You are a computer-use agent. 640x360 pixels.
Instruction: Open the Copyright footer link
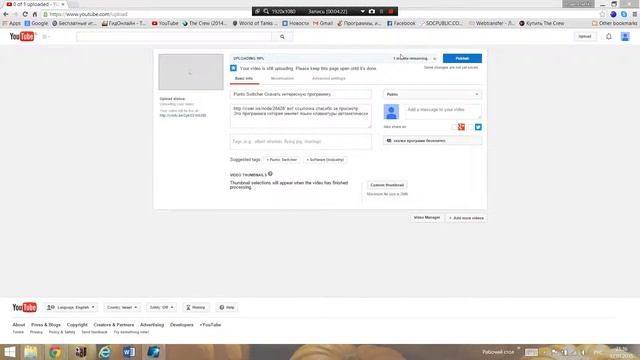pos(77,325)
